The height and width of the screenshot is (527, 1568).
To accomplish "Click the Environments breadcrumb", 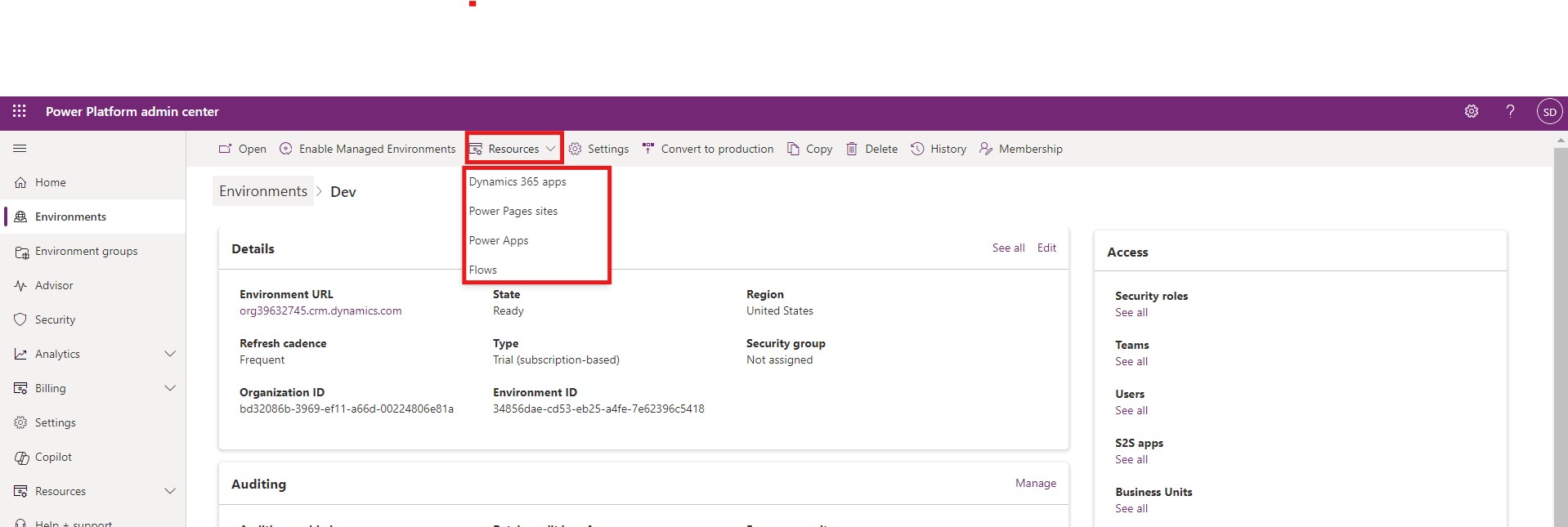I will [x=263, y=191].
